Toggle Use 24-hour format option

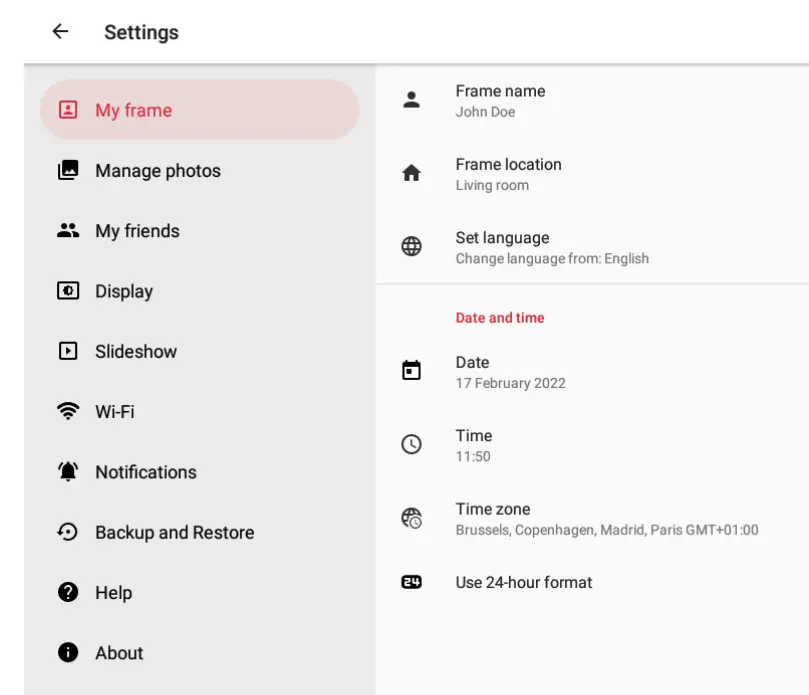click(x=523, y=582)
